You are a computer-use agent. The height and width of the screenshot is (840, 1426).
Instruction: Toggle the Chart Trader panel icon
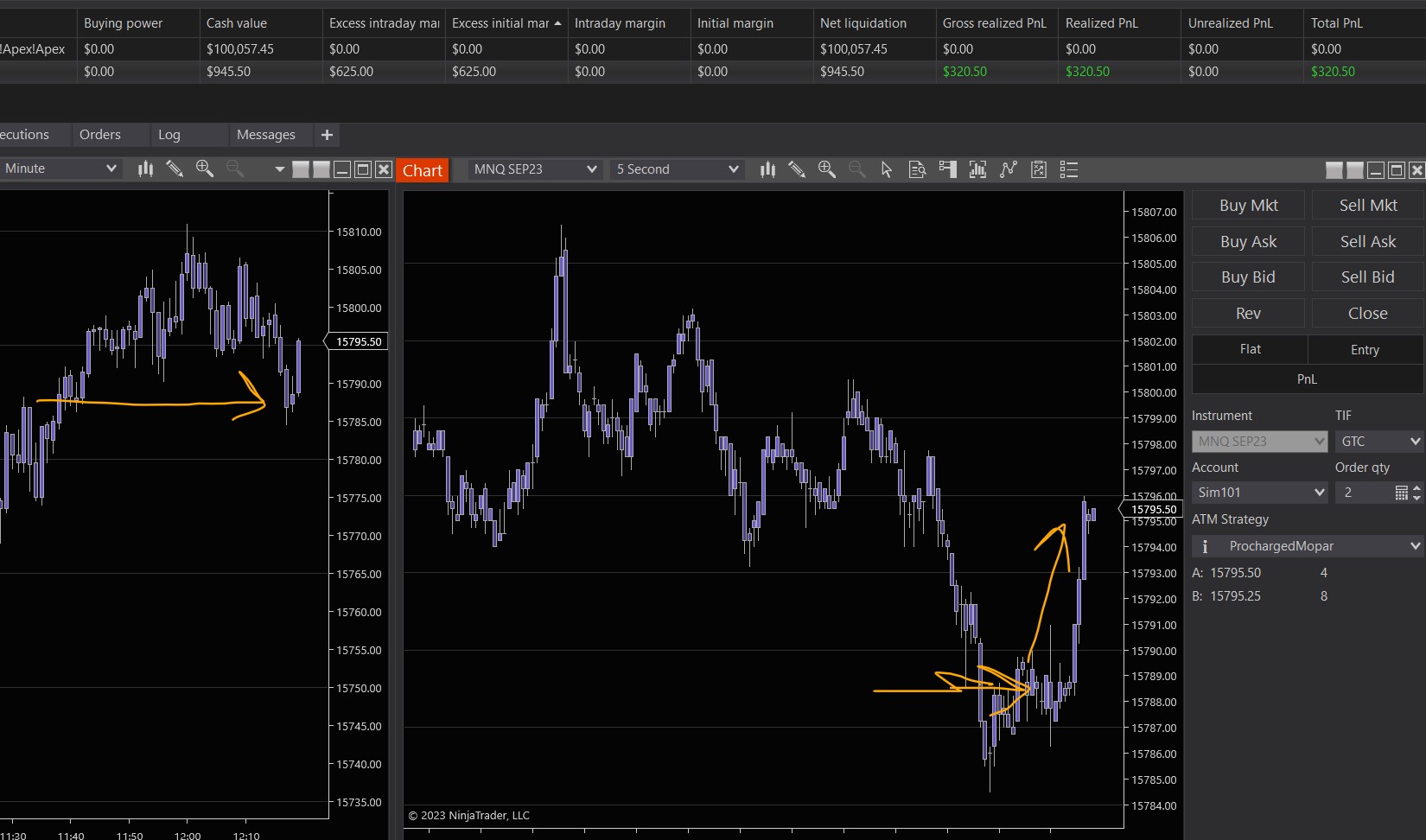pyautogui.click(x=947, y=169)
